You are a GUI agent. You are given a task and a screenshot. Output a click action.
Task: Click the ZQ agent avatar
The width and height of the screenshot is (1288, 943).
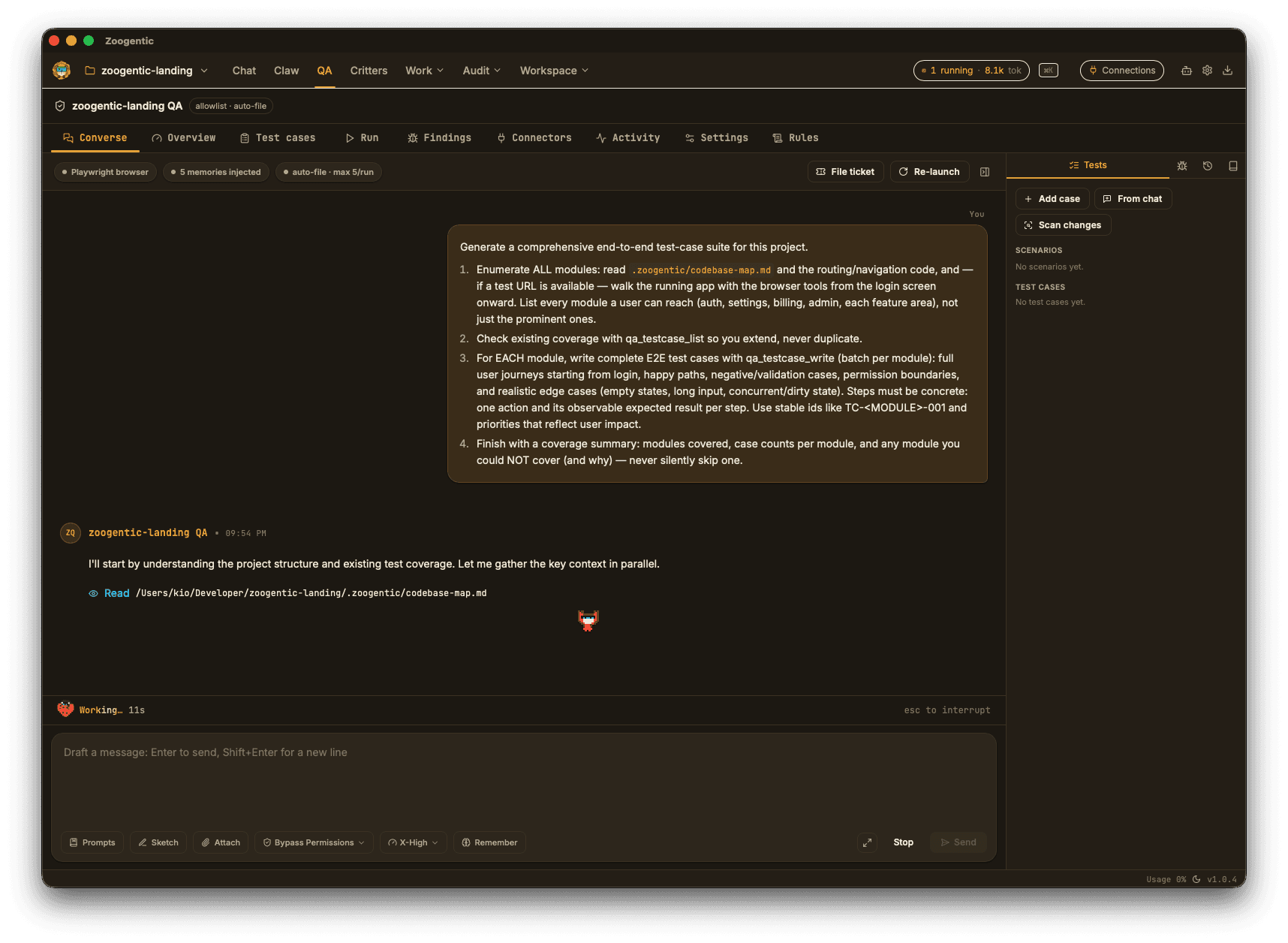tap(71, 533)
